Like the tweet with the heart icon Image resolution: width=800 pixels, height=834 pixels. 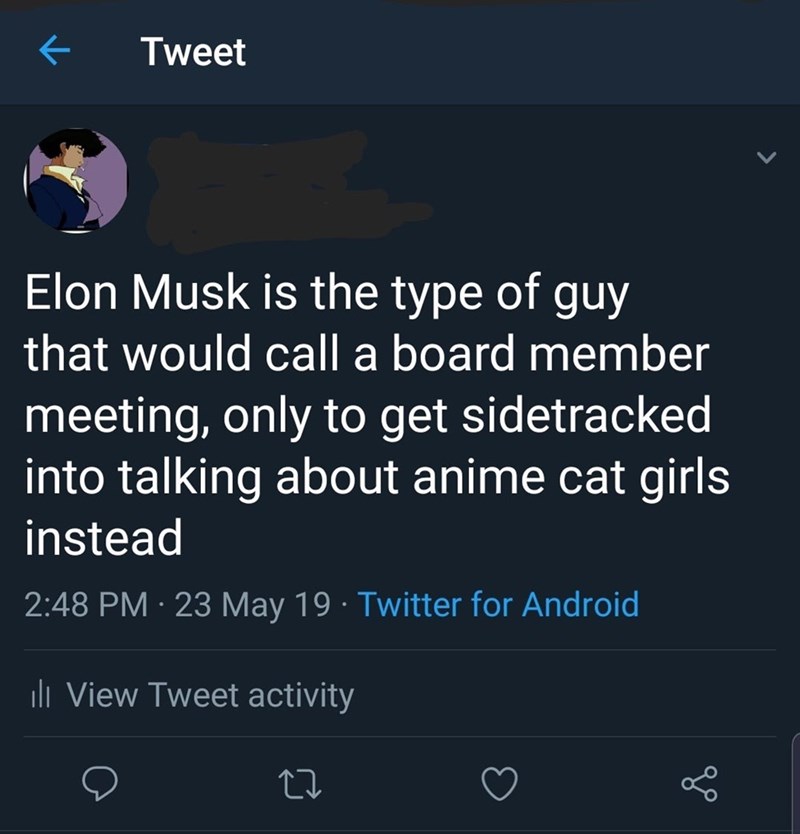tap(497, 785)
